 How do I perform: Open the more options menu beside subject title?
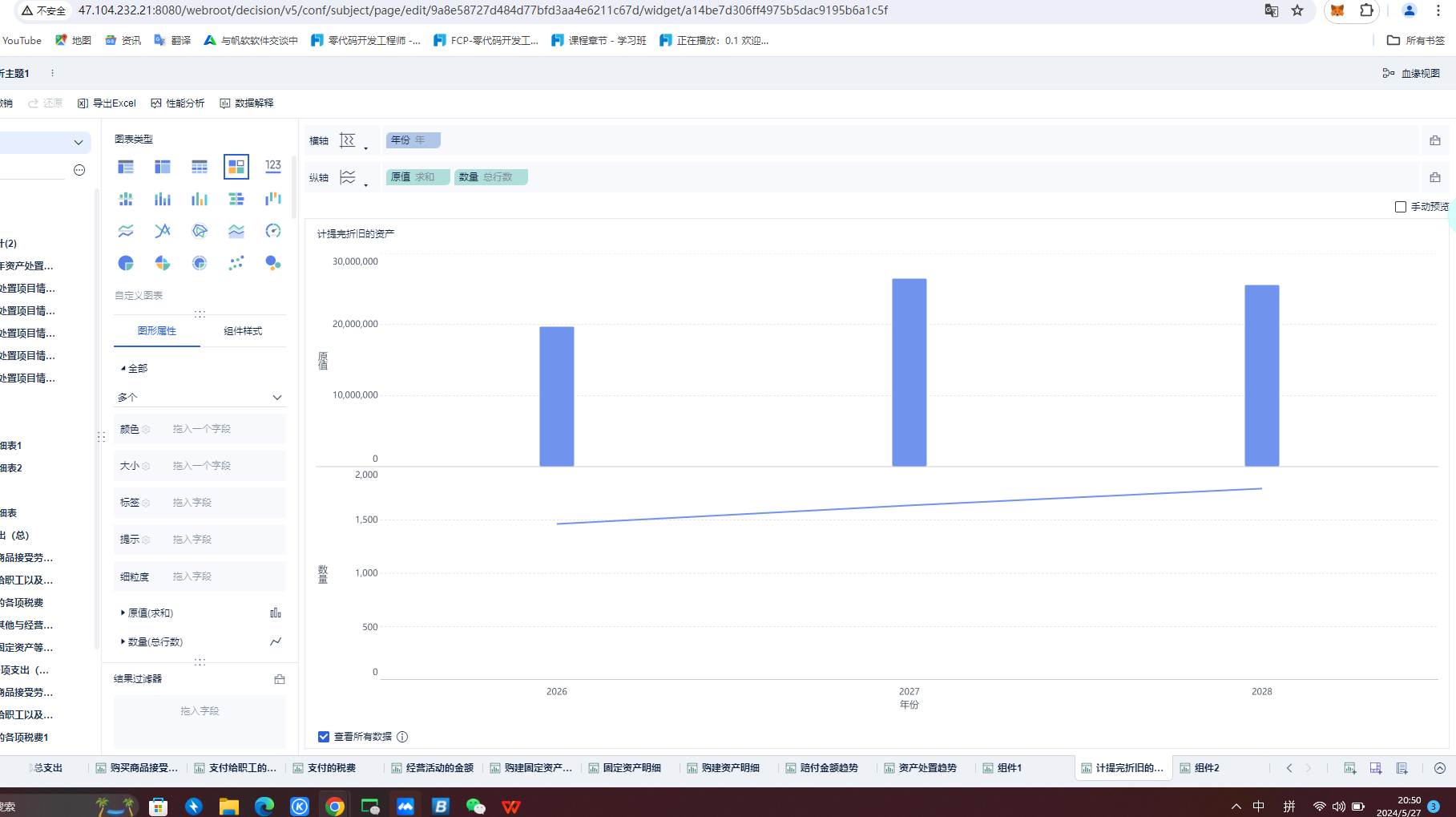click(53, 73)
